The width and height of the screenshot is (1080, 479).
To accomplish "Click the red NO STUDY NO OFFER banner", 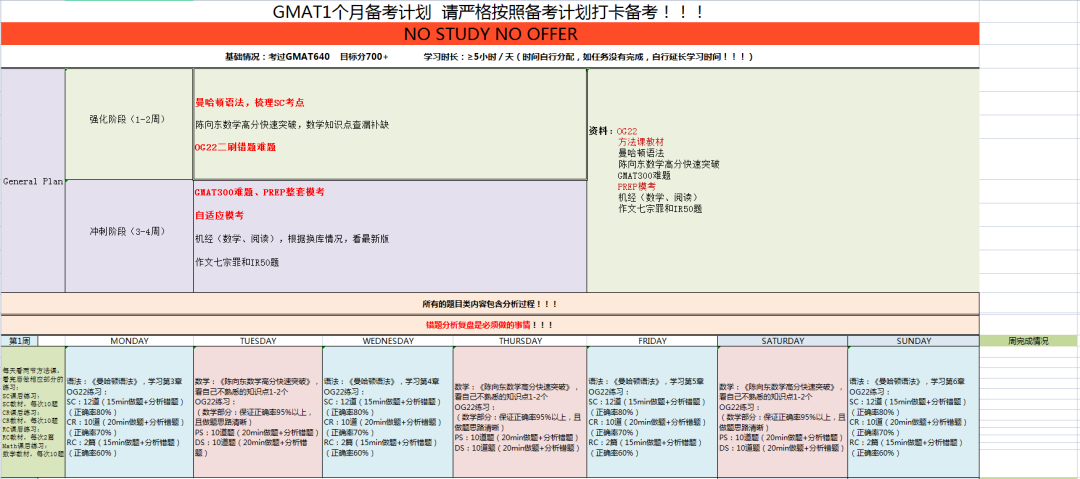I will click(490, 34).
